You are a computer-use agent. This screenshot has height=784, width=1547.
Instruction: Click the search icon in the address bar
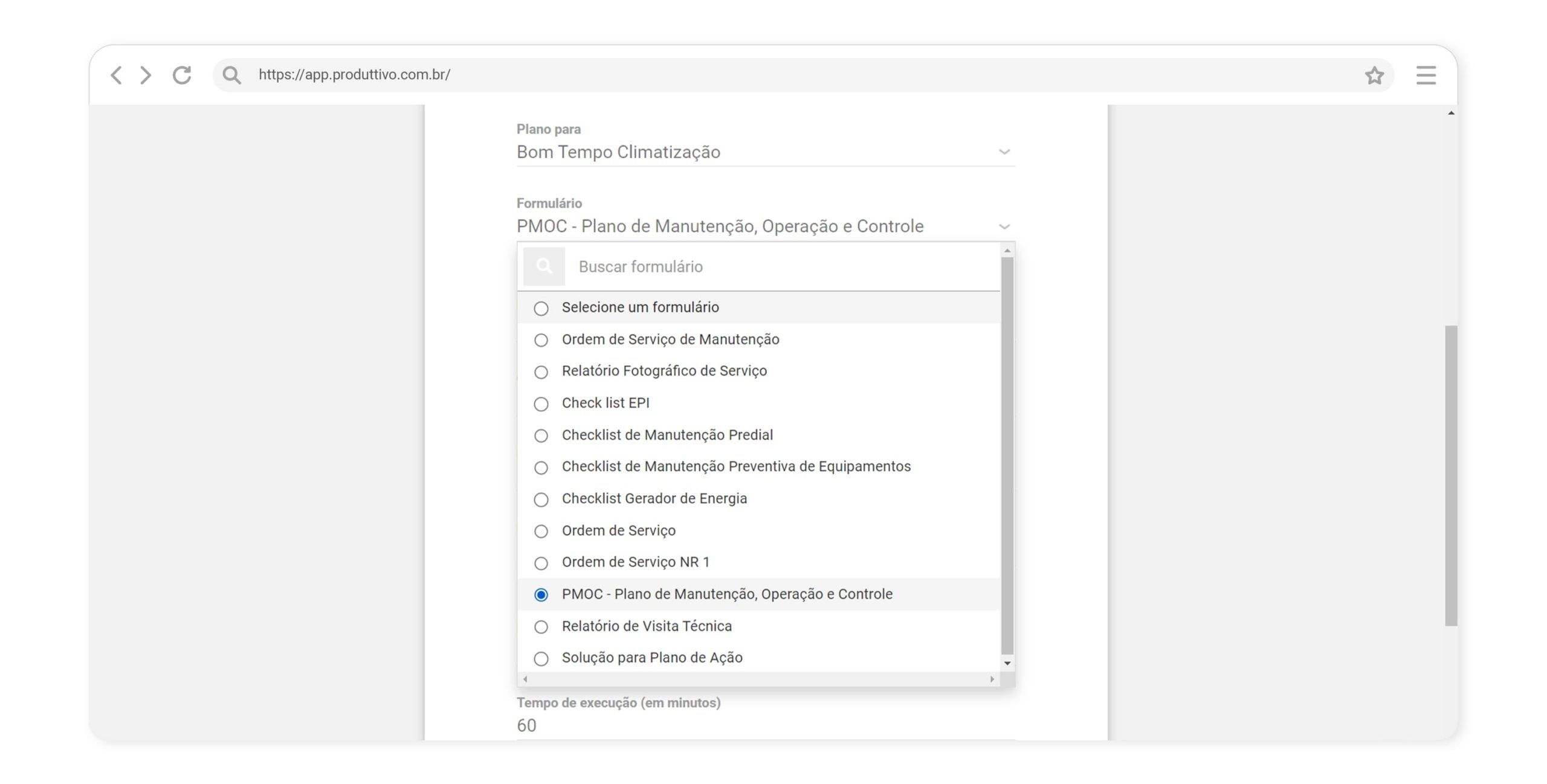231,75
